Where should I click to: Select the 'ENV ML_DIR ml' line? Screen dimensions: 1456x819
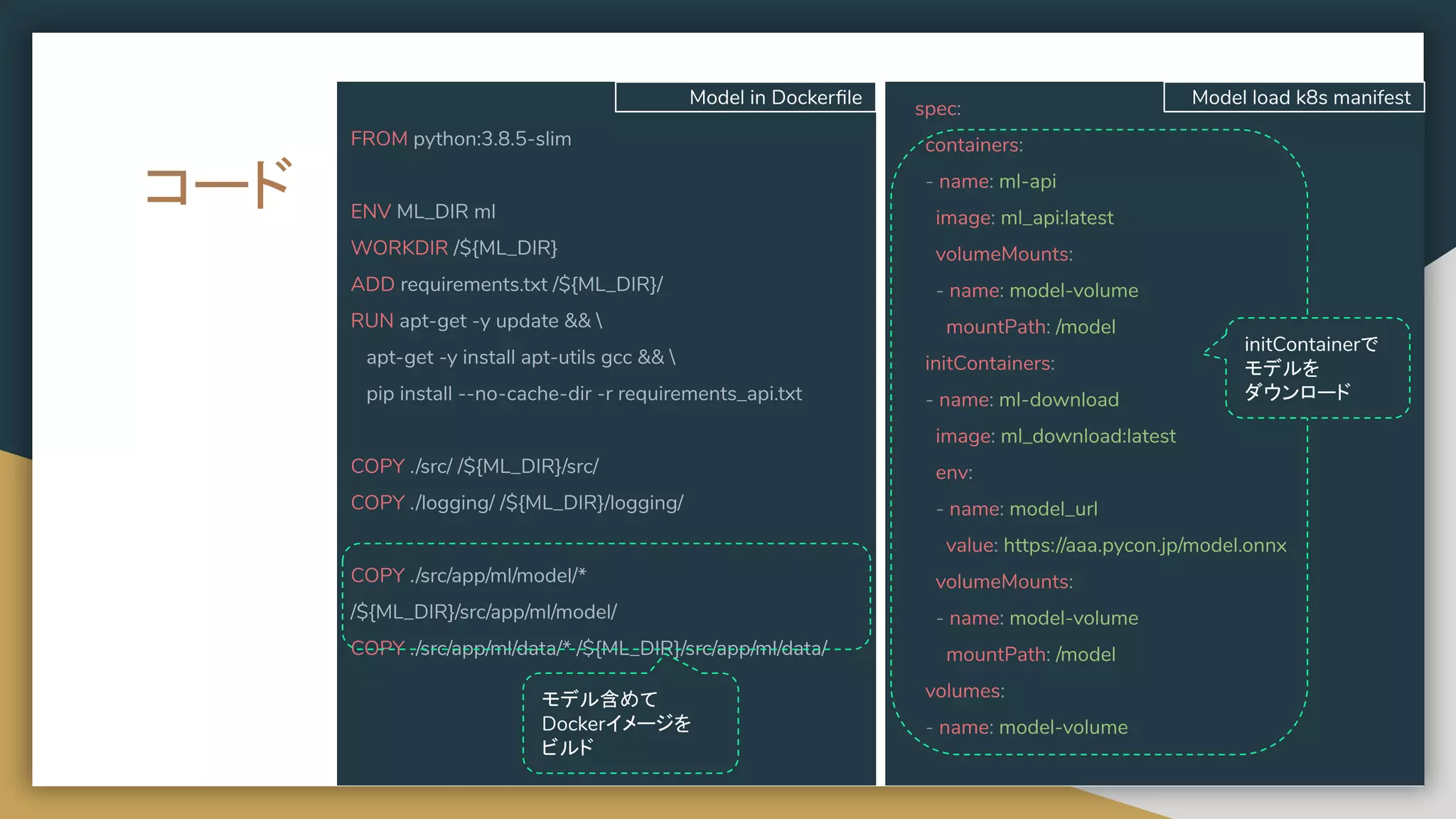[x=423, y=212]
